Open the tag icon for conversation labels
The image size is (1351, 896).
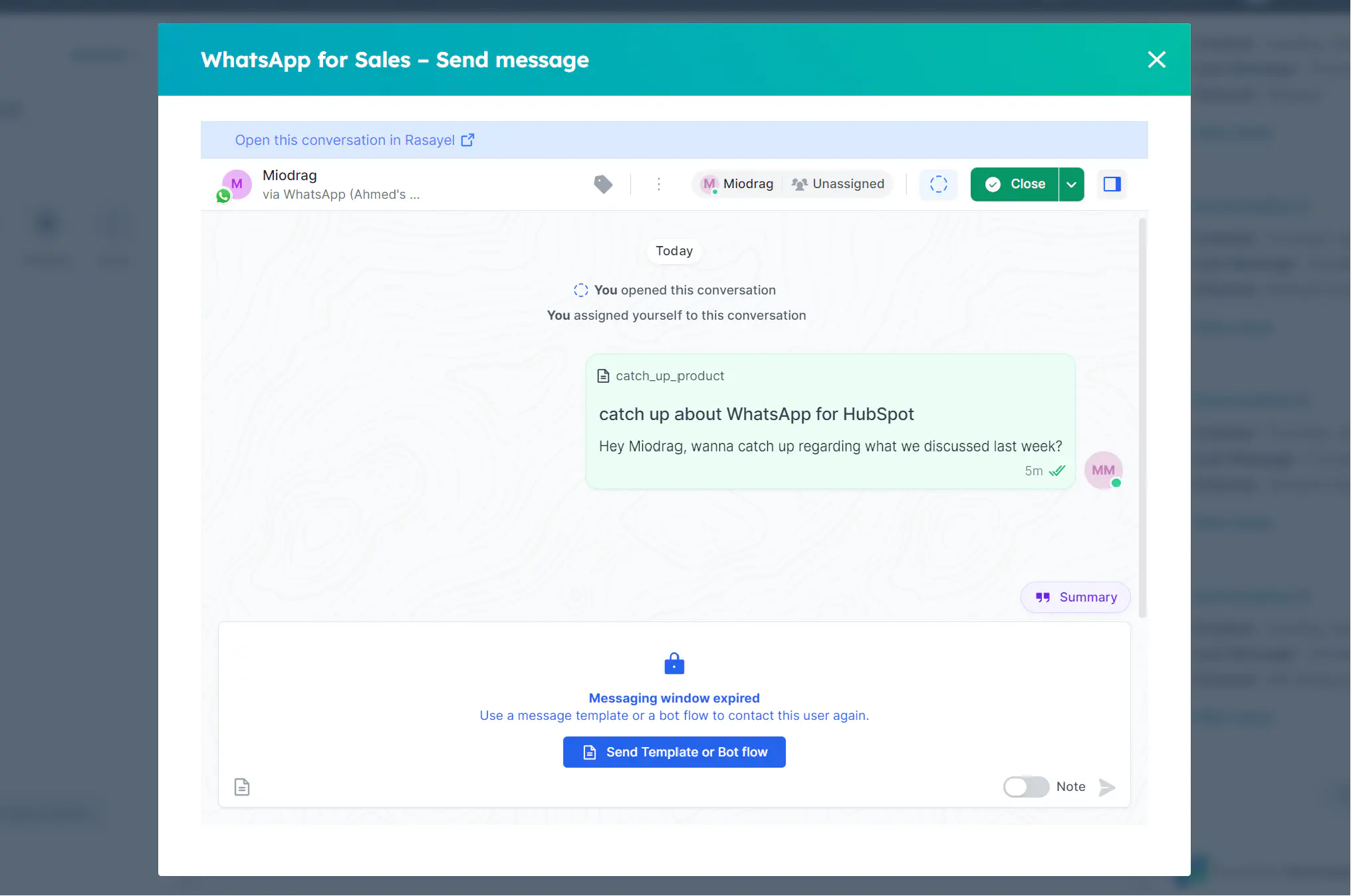[603, 184]
